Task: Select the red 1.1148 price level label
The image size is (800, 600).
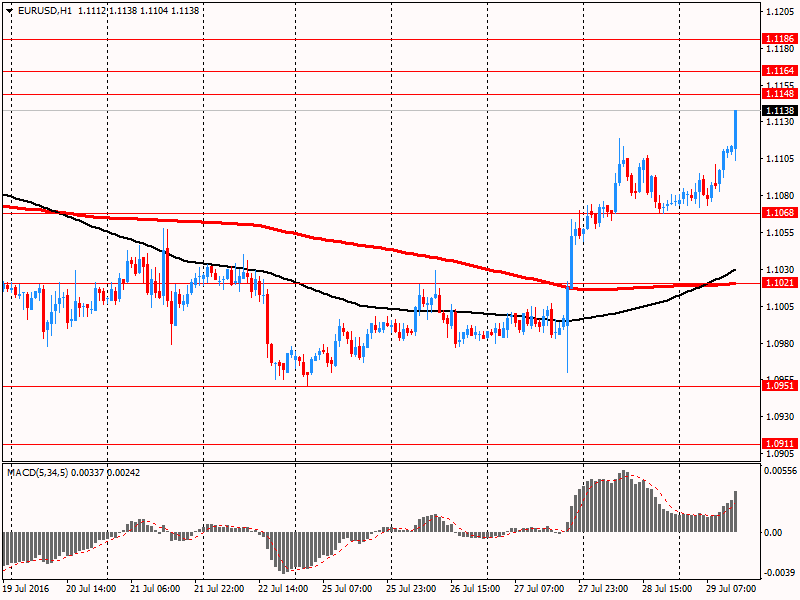Action: pos(780,94)
